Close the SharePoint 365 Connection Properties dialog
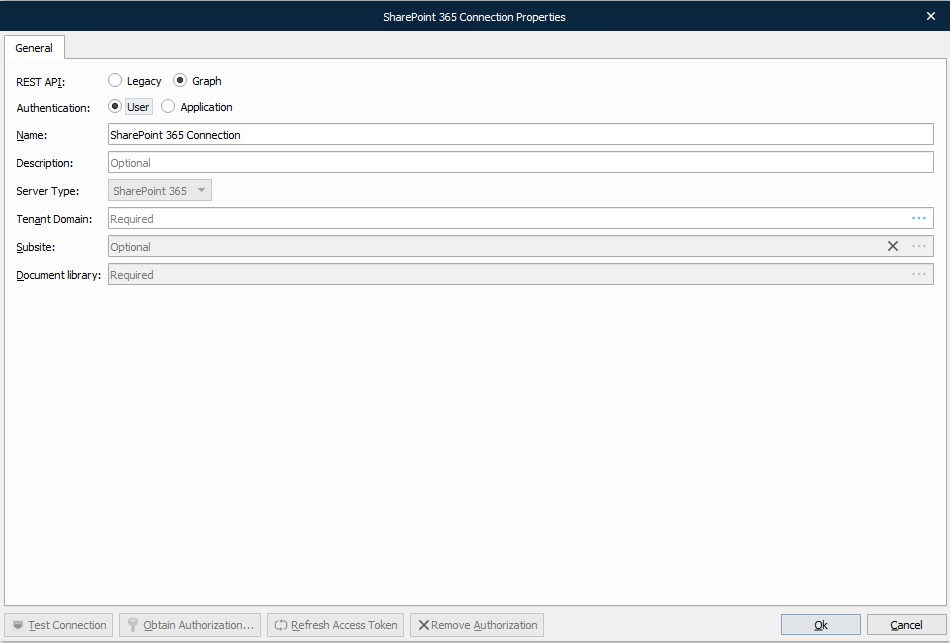 (930, 16)
